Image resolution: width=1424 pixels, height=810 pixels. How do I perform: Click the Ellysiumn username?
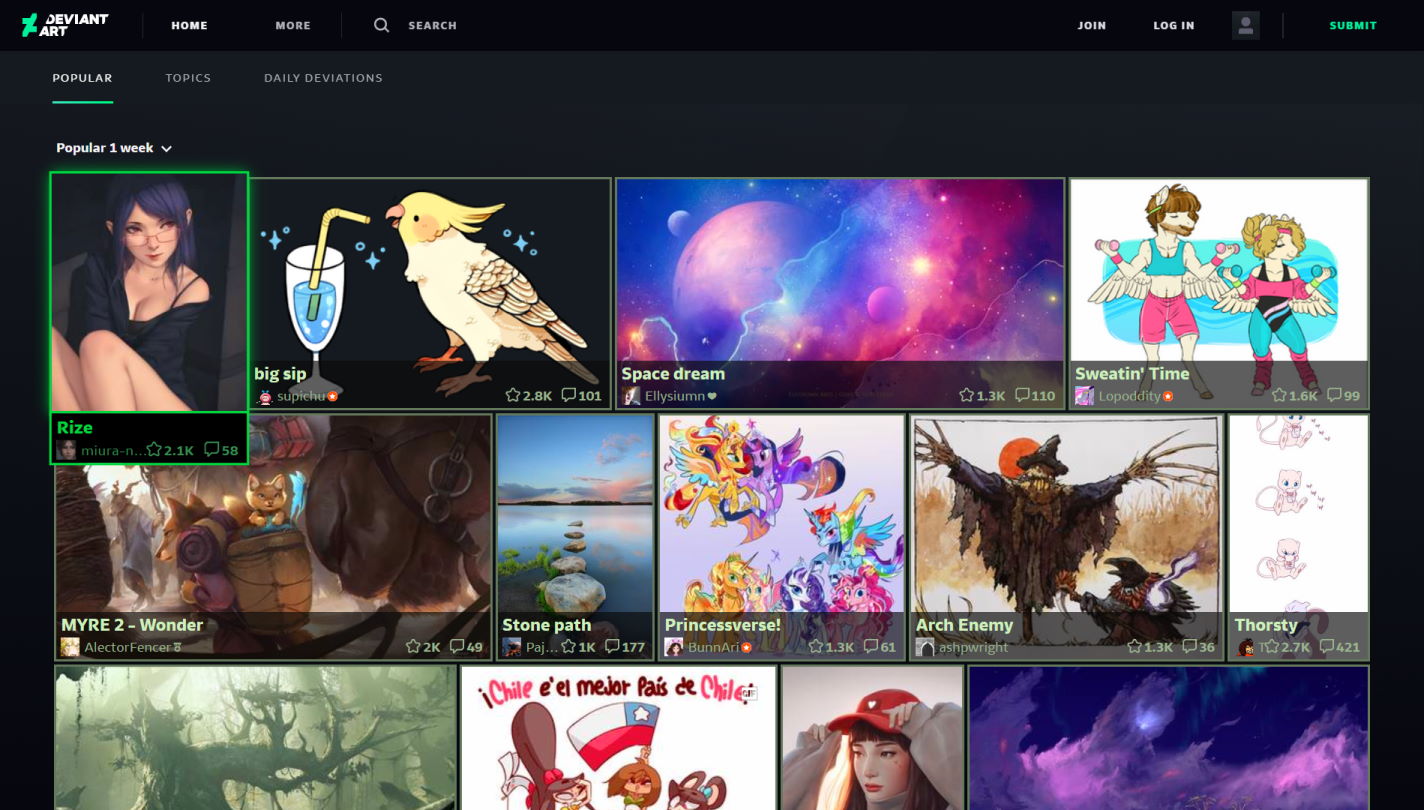click(675, 396)
